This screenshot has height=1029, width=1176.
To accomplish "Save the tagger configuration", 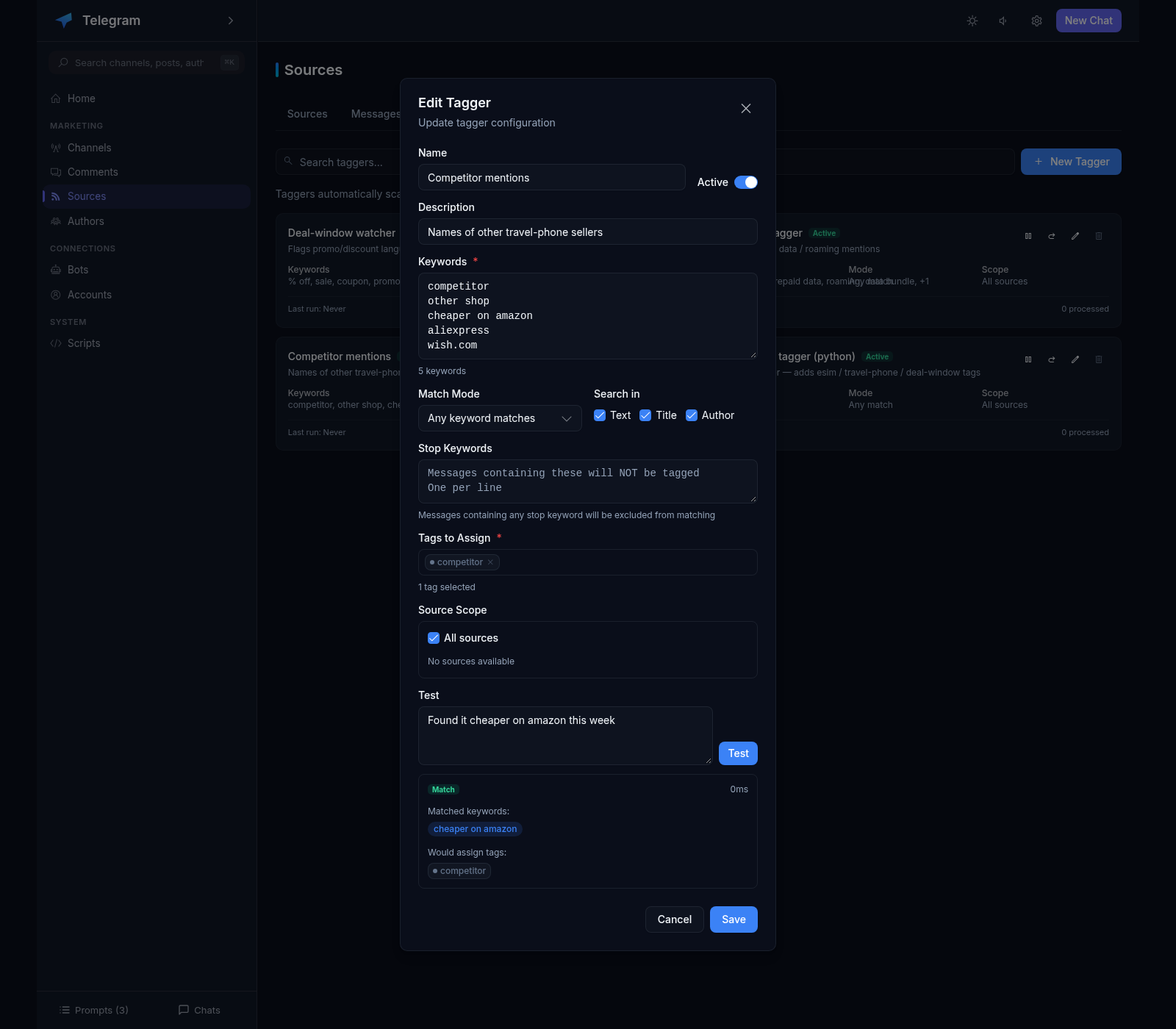I will pos(734,919).
